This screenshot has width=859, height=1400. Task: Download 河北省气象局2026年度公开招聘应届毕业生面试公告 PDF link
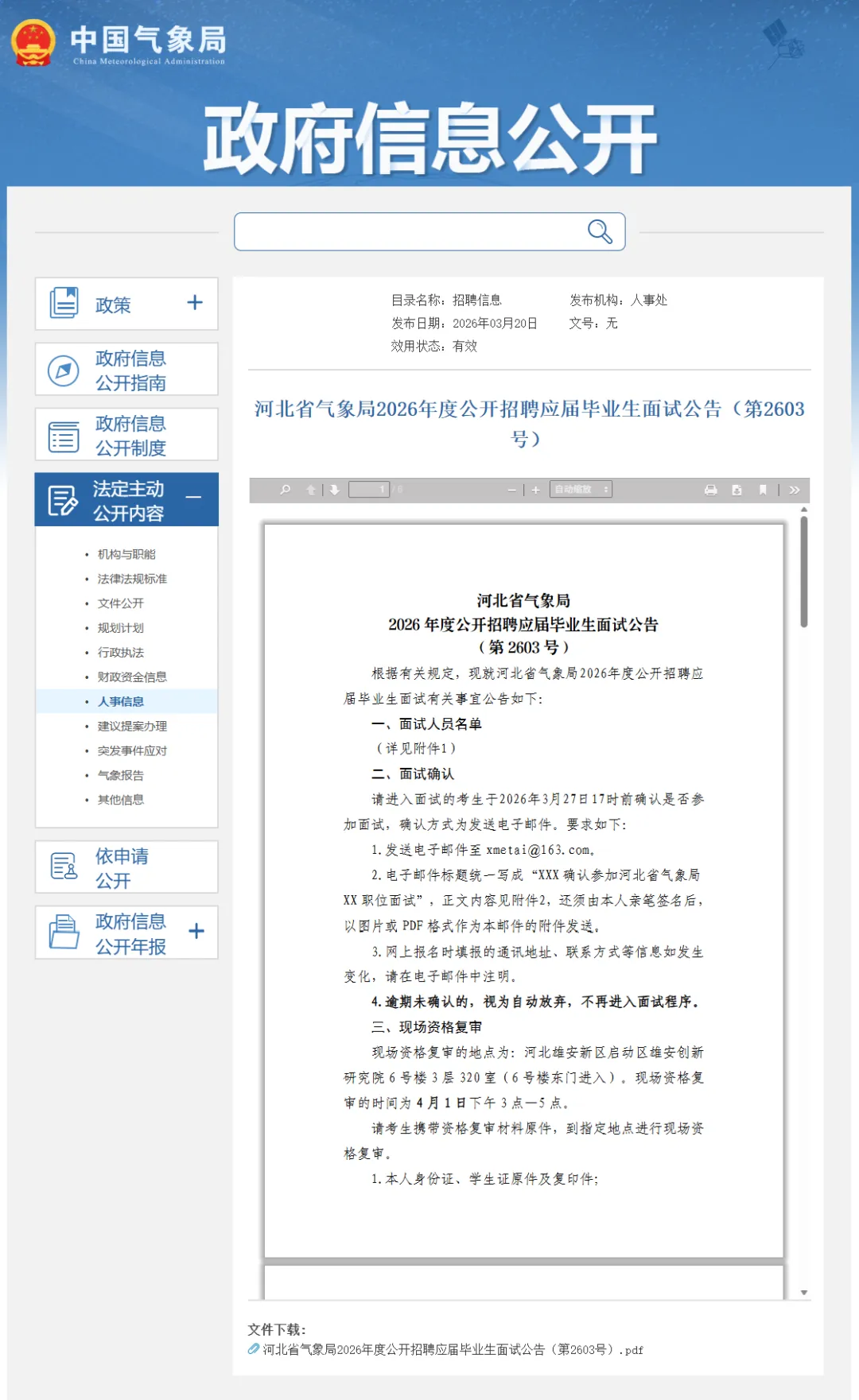pyautogui.click(x=453, y=1350)
